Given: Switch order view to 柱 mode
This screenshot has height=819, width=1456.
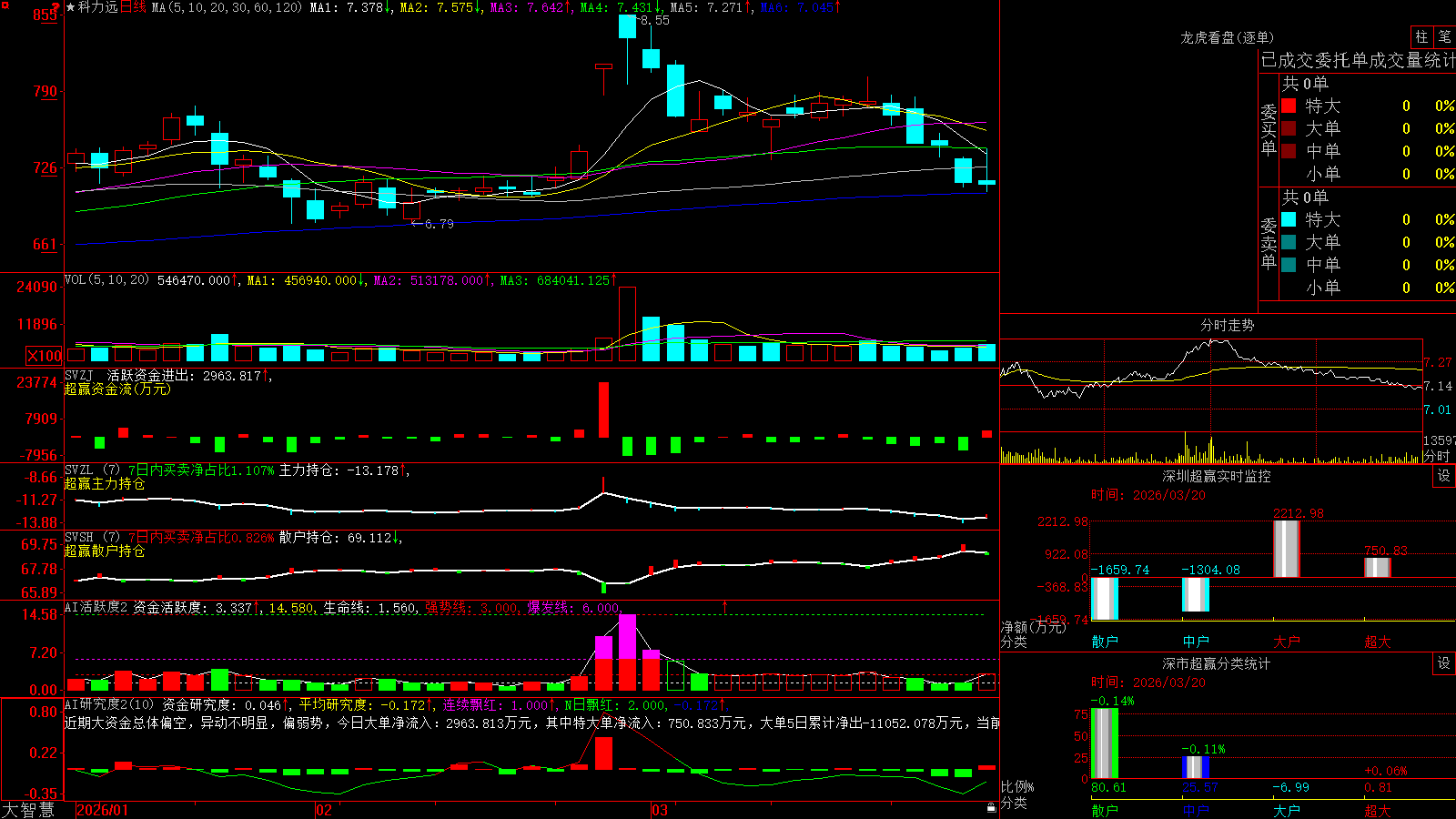Looking at the screenshot, I should point(1421,36).
